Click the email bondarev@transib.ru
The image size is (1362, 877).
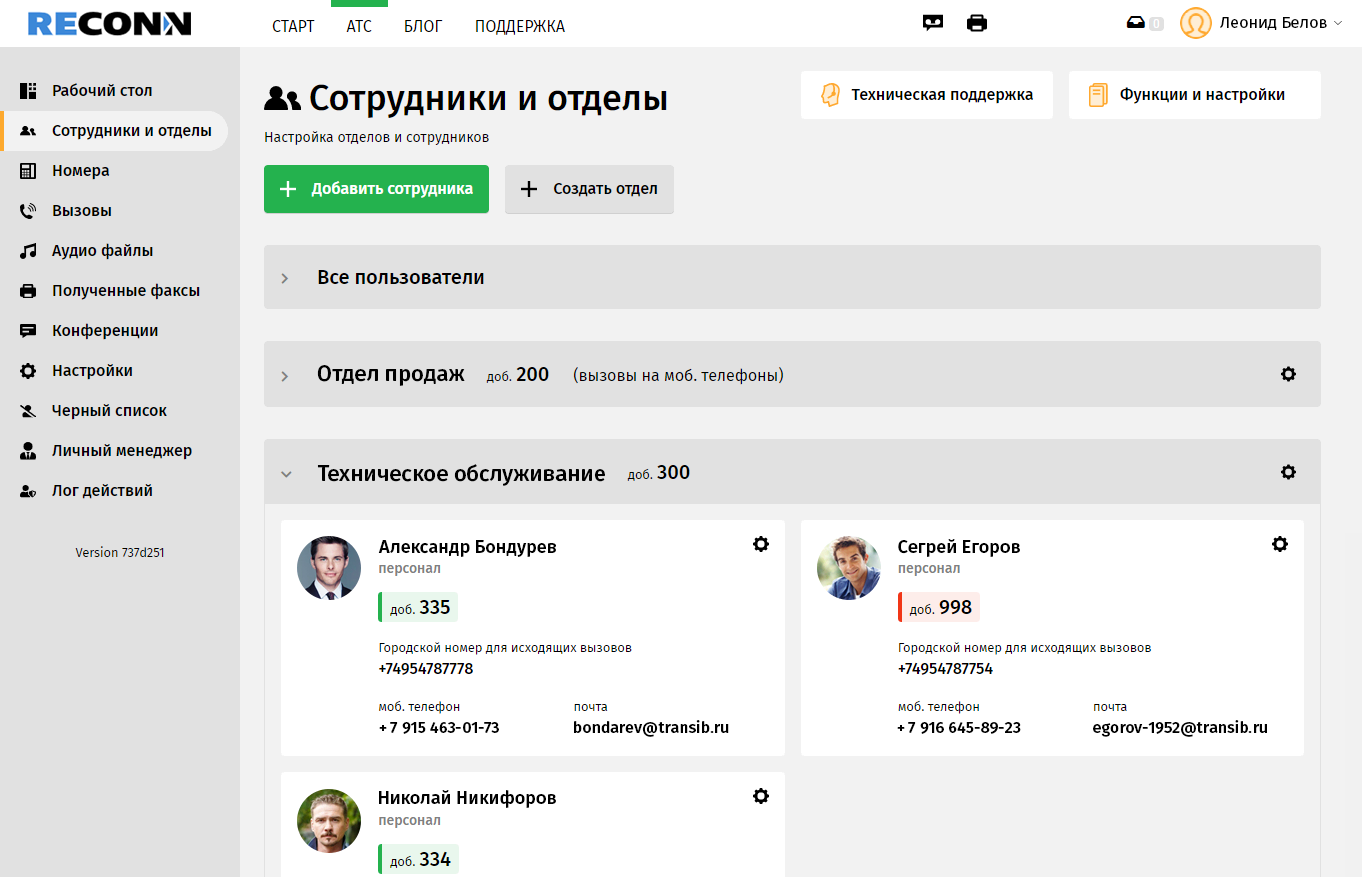click(x=651, y=727)
